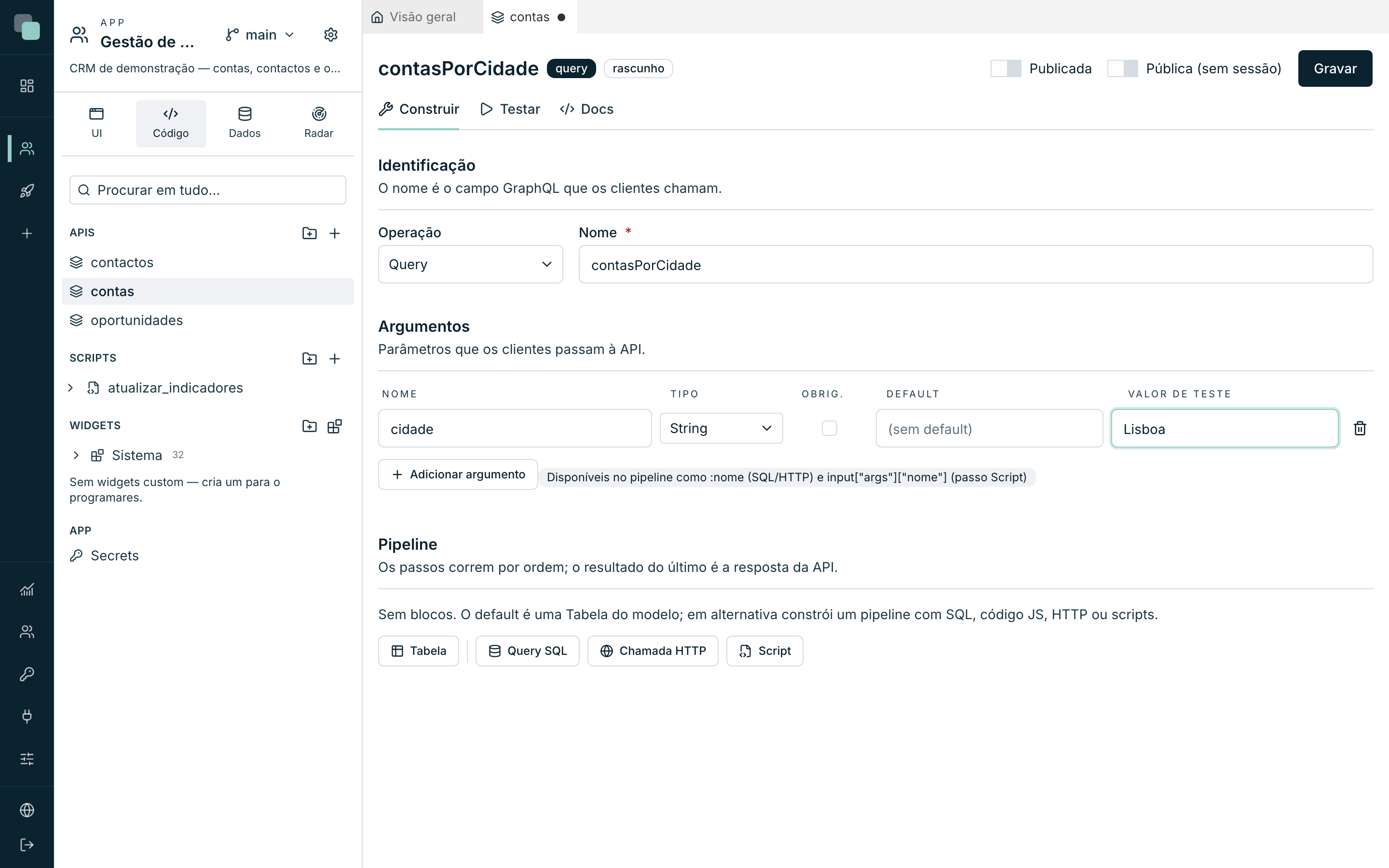Delete the cidade argument with trash icon
This screenshot has width=1389, height=868.
click(x=1360, y=428)
